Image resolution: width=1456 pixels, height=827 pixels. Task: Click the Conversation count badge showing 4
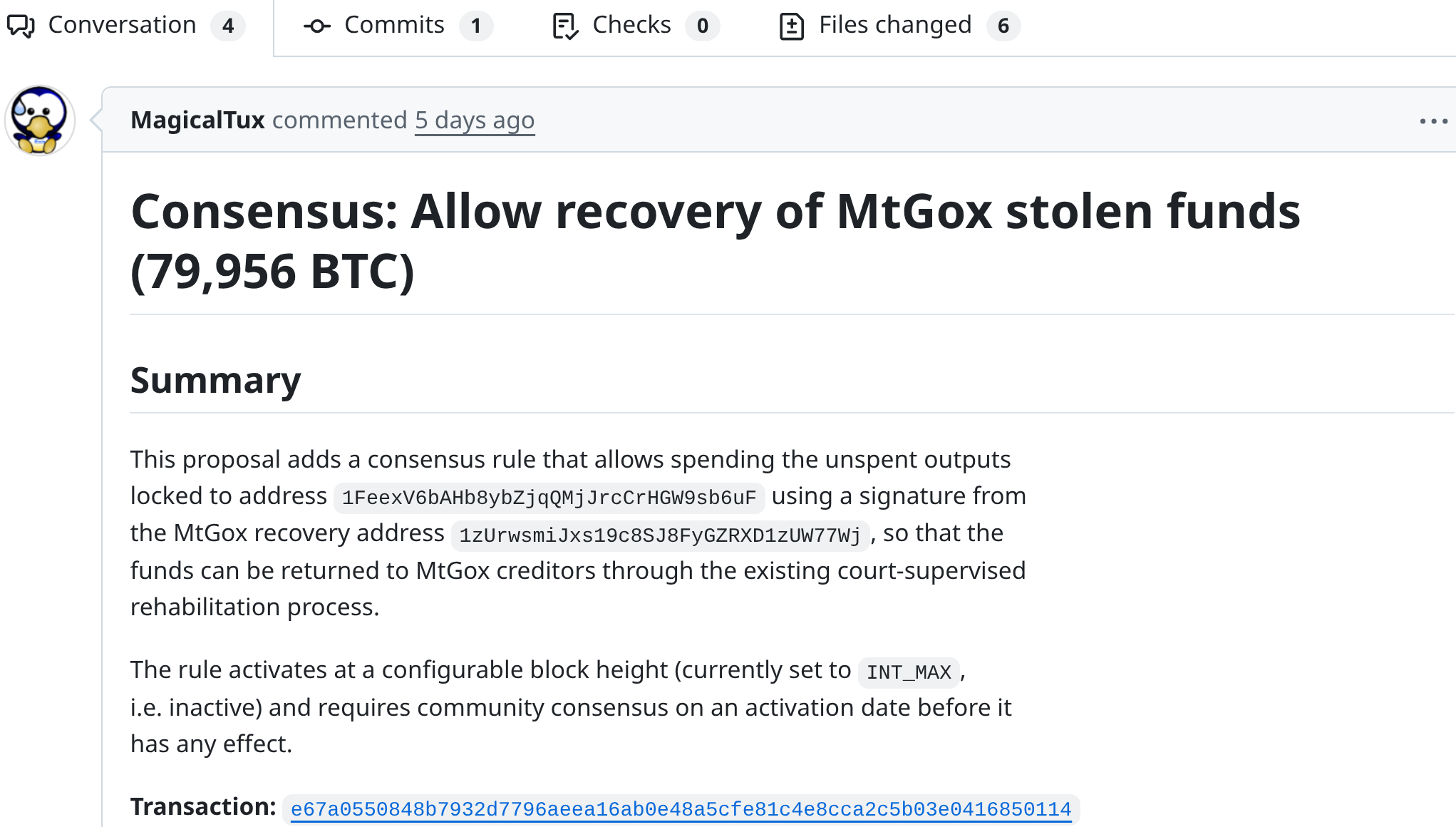228,26
